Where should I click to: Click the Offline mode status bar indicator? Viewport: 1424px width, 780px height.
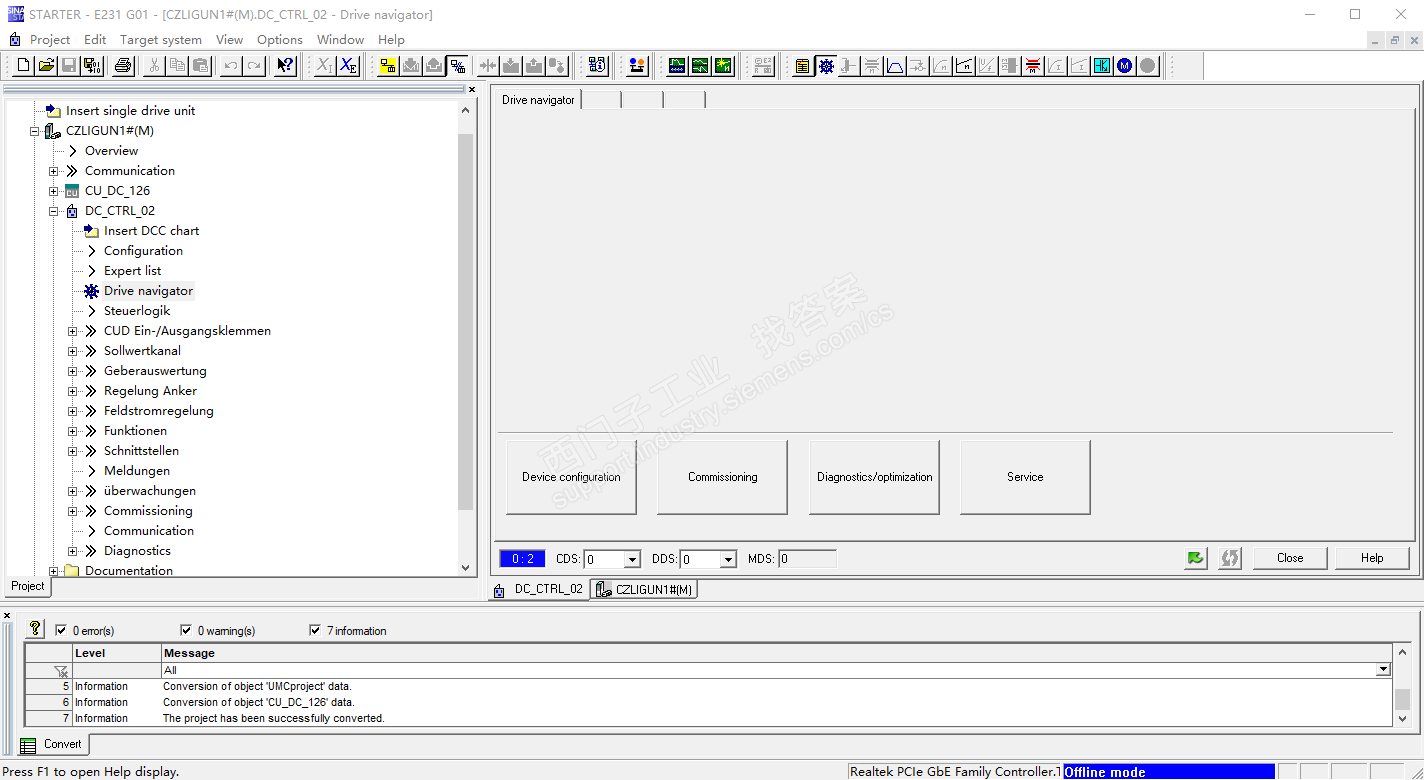(x=1168, y=772)
